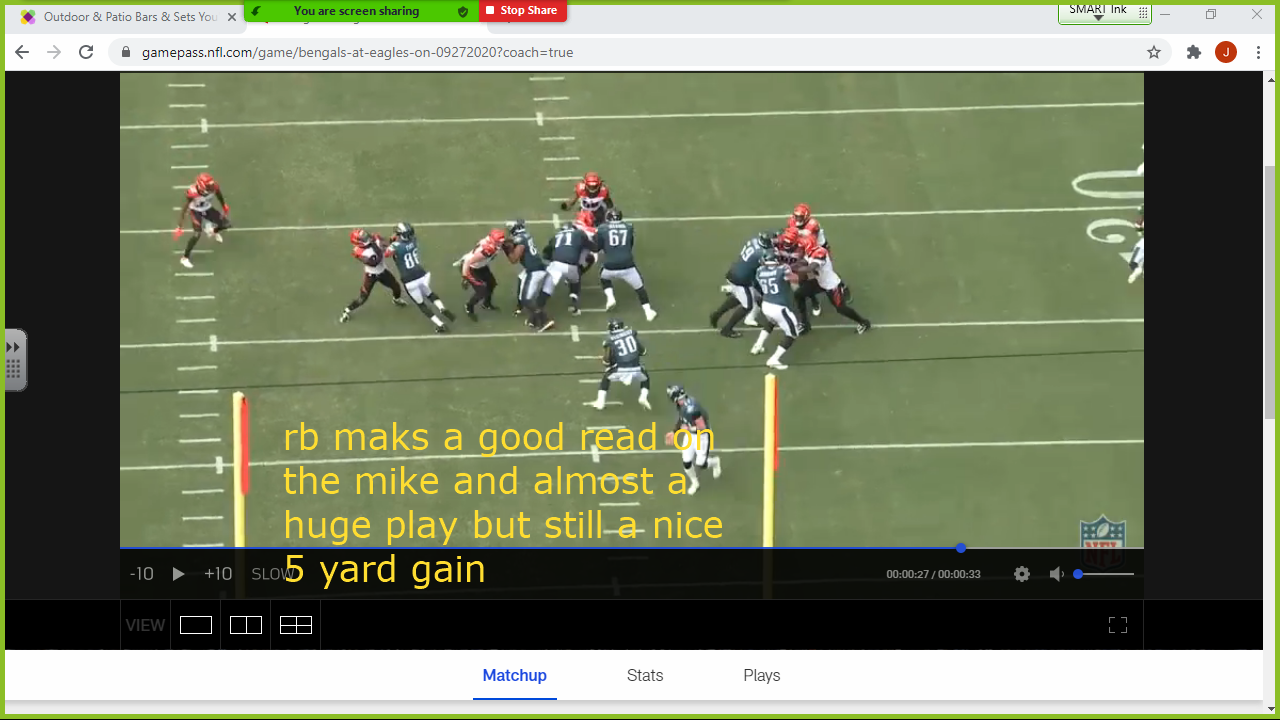This screenshot has width=1280, height=720.
Task: Toggle playback with the play button
Action: pyautogui.click(x=178, y=573)
